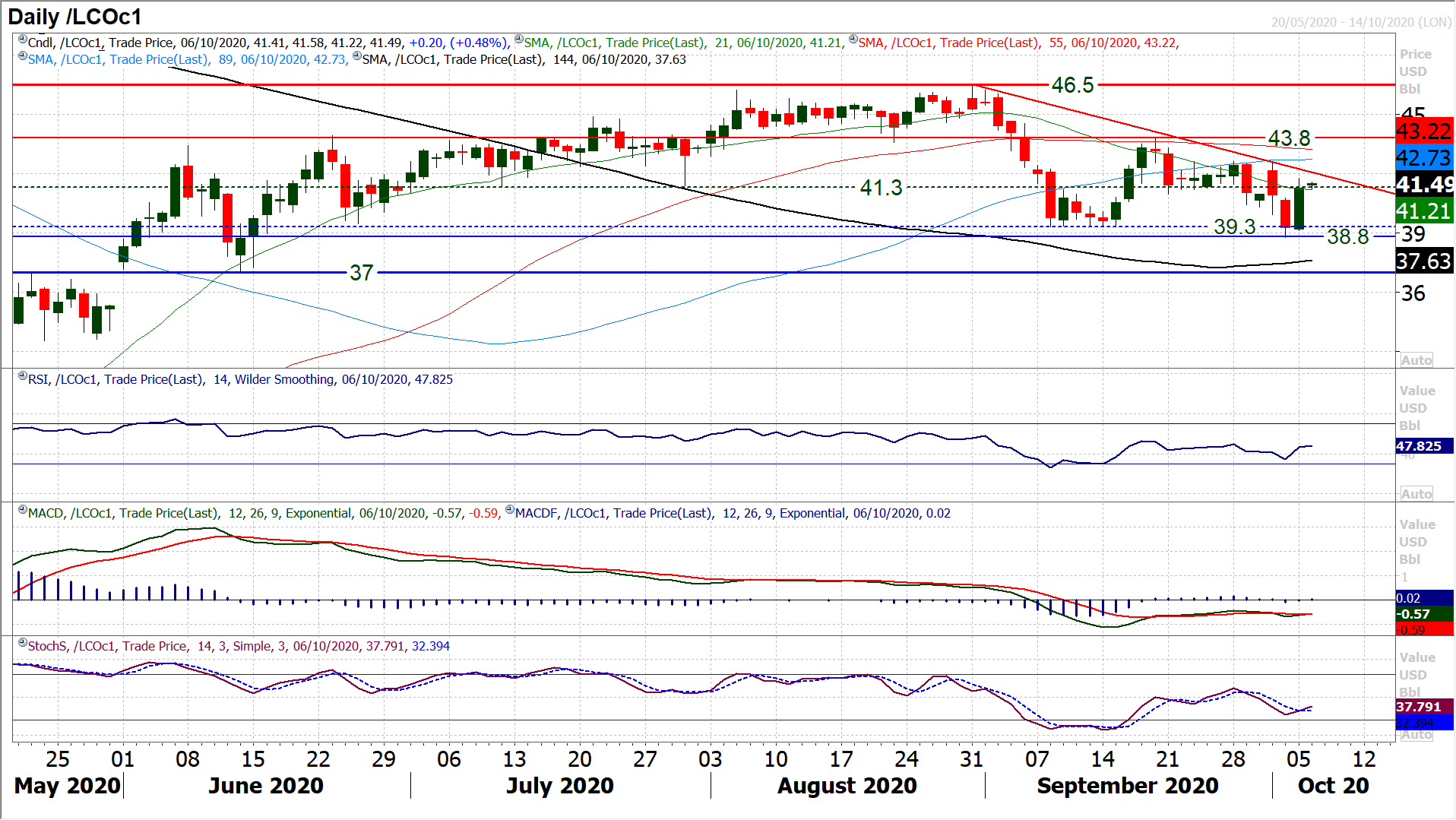Viewport: 1456px width, 820px height.
Task: Click the red 43.22 SMA price tag
Action: click(x=1424, y=131)
